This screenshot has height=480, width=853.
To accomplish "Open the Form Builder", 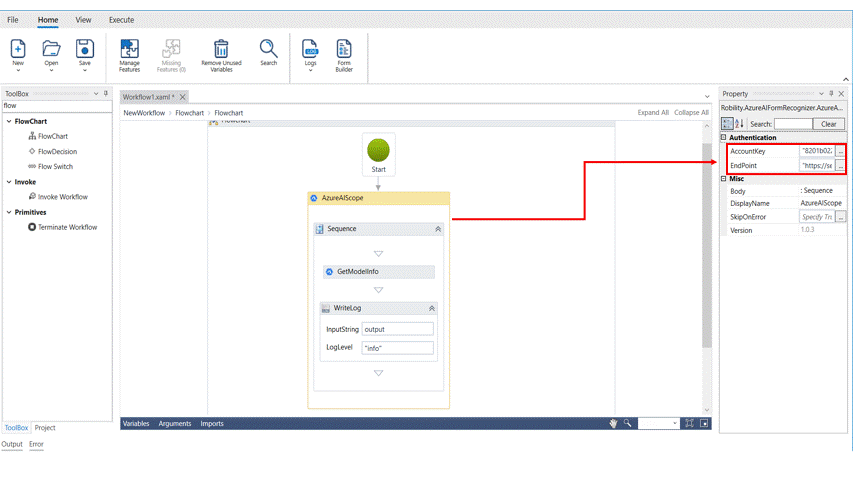I will 343,49.
